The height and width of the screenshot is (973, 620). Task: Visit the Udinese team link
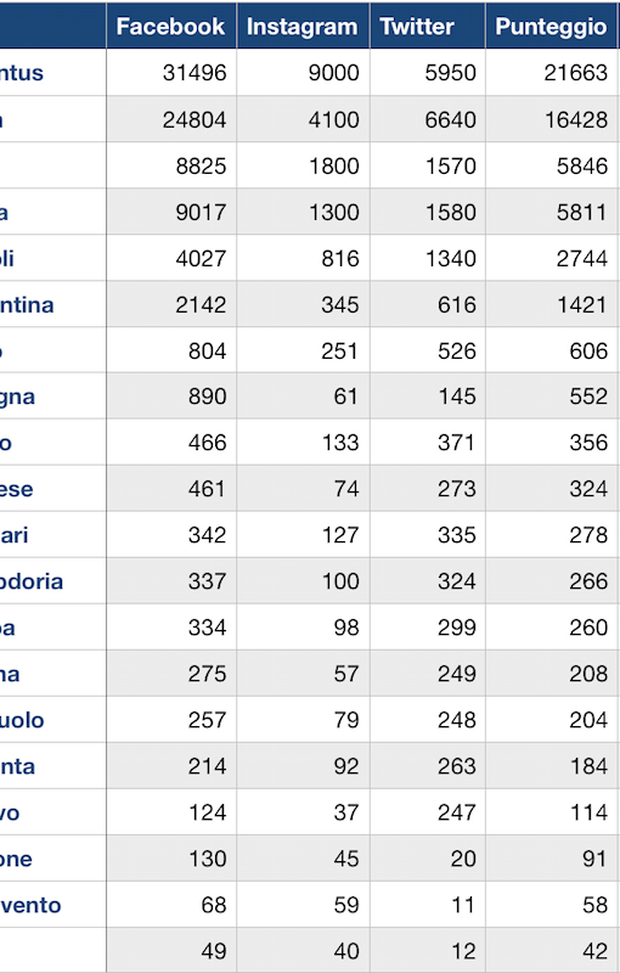[17, 489]
